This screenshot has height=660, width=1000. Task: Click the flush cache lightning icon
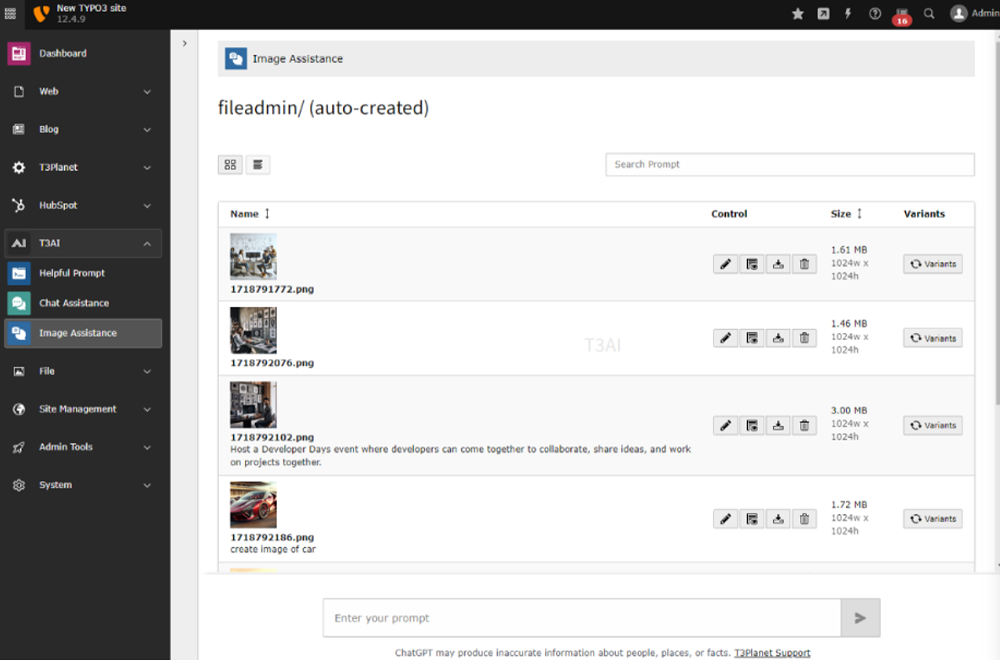(x=849, y=14)
